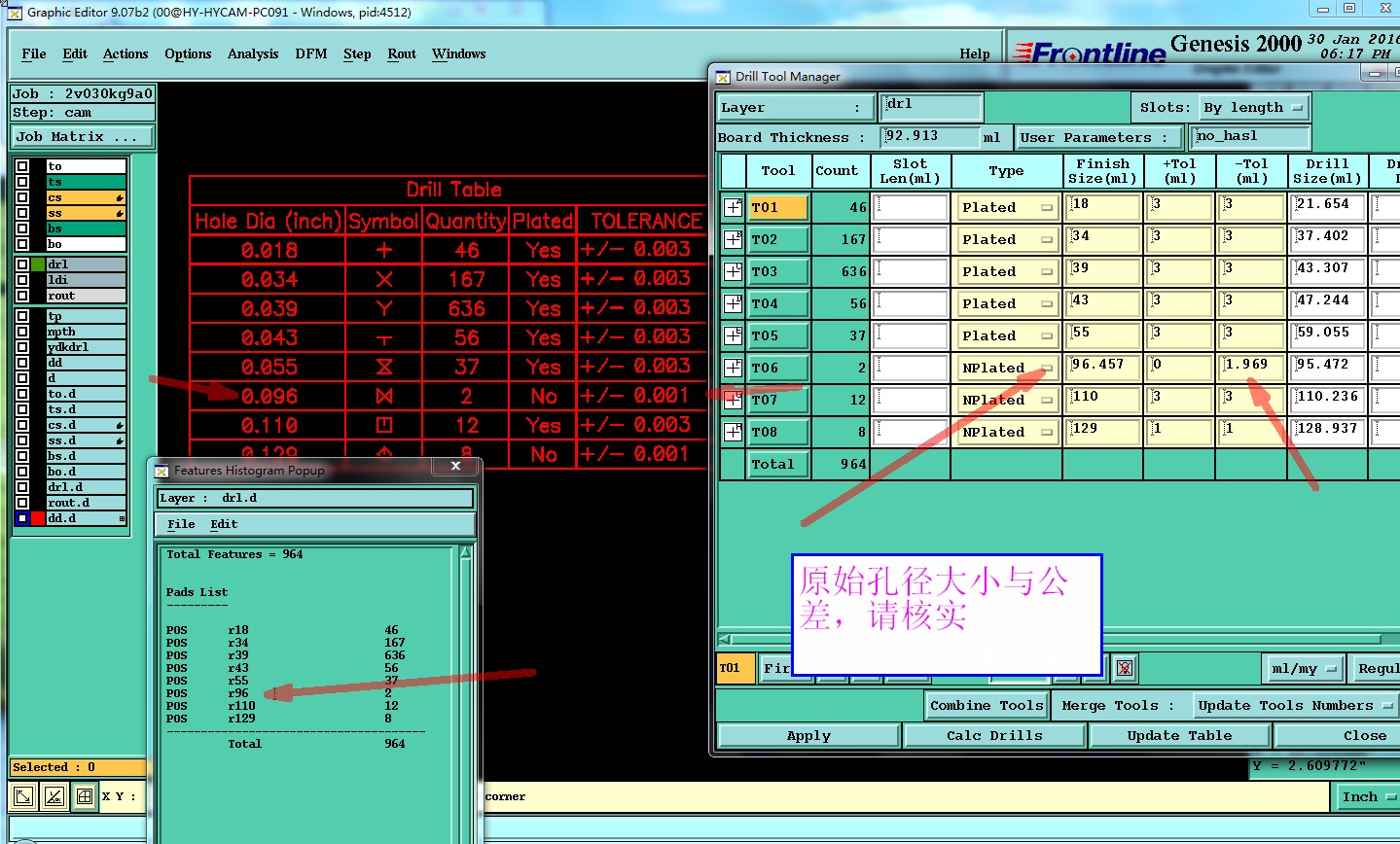Open the Actions menu
This screenshot has height=844, width=1400.
(x=126, y=54)
